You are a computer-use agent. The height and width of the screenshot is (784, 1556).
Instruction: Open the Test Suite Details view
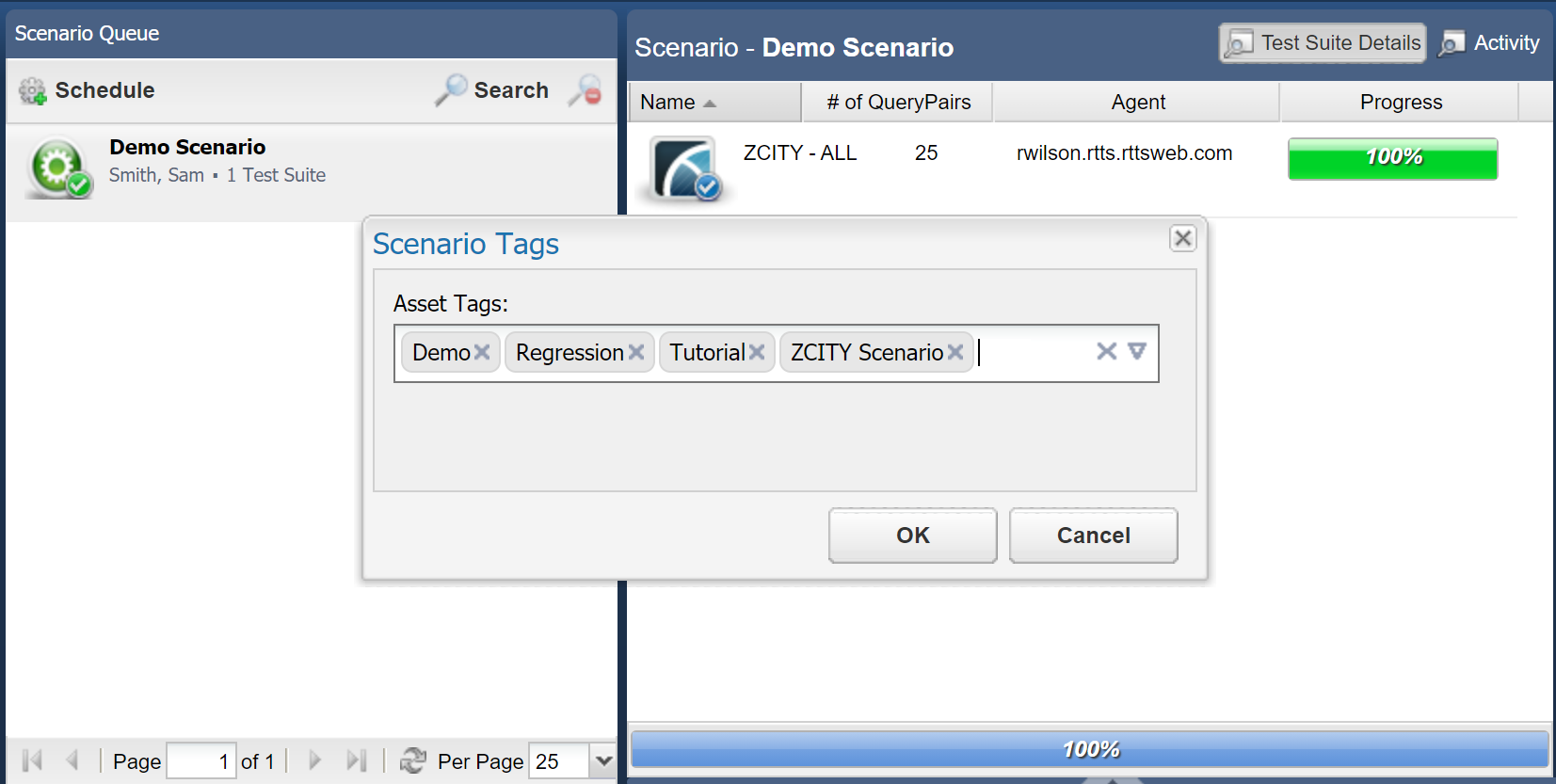(1323, 43)
